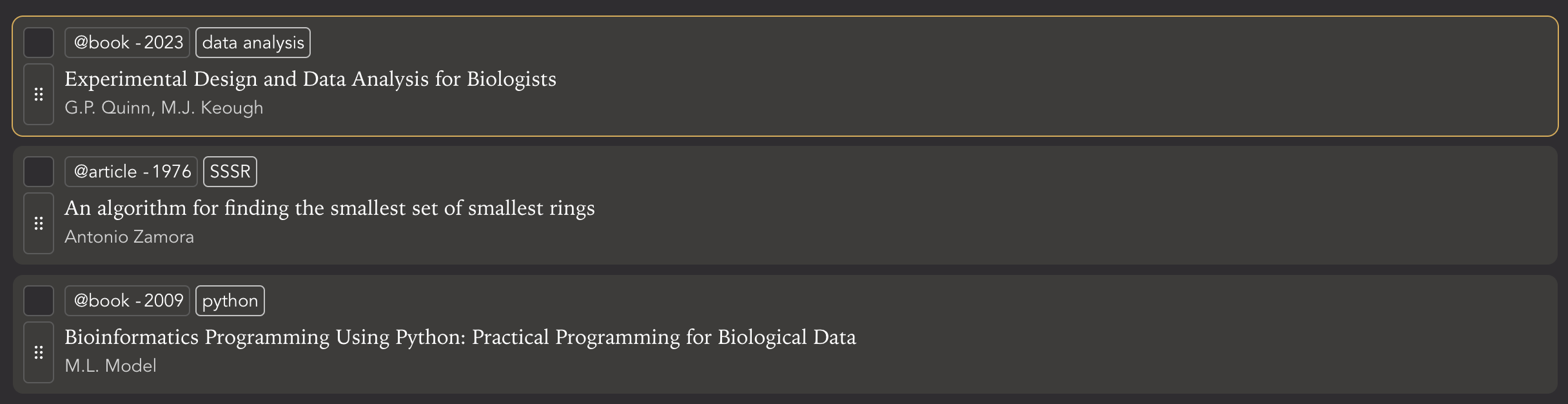This screenshot has width=1568, height=404.
Task: Click the drag handle of Experimental Design entry
Action: tap(39, 94)
